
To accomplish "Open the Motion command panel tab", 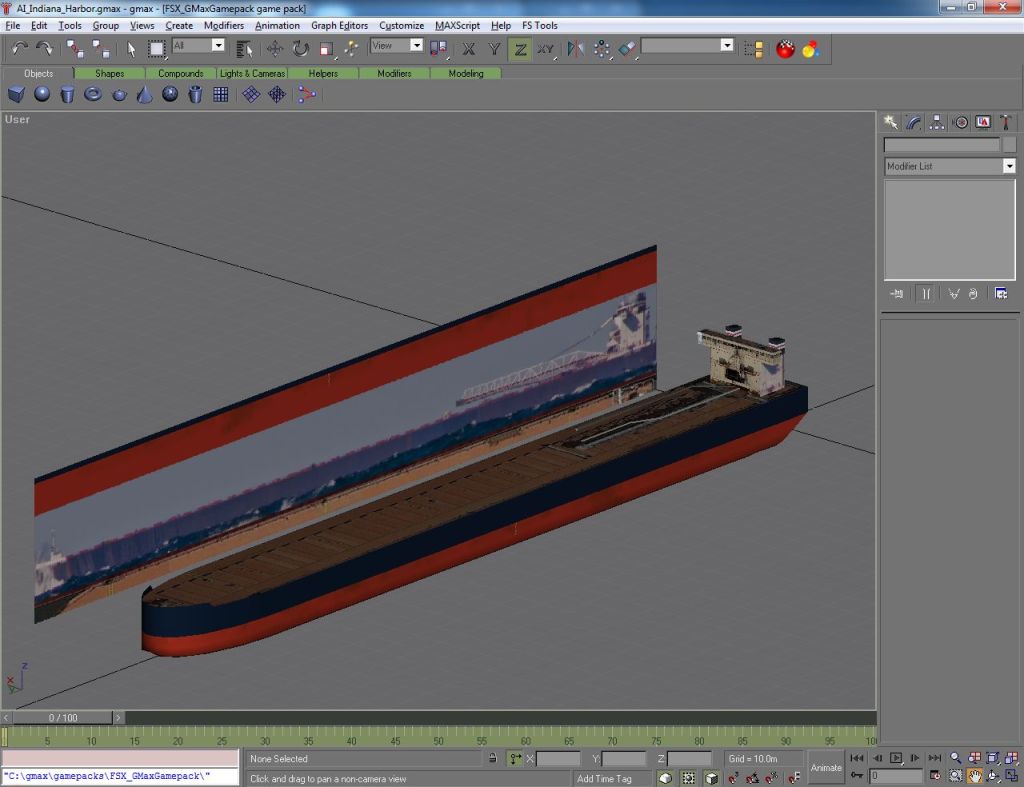I will (960, 122).
